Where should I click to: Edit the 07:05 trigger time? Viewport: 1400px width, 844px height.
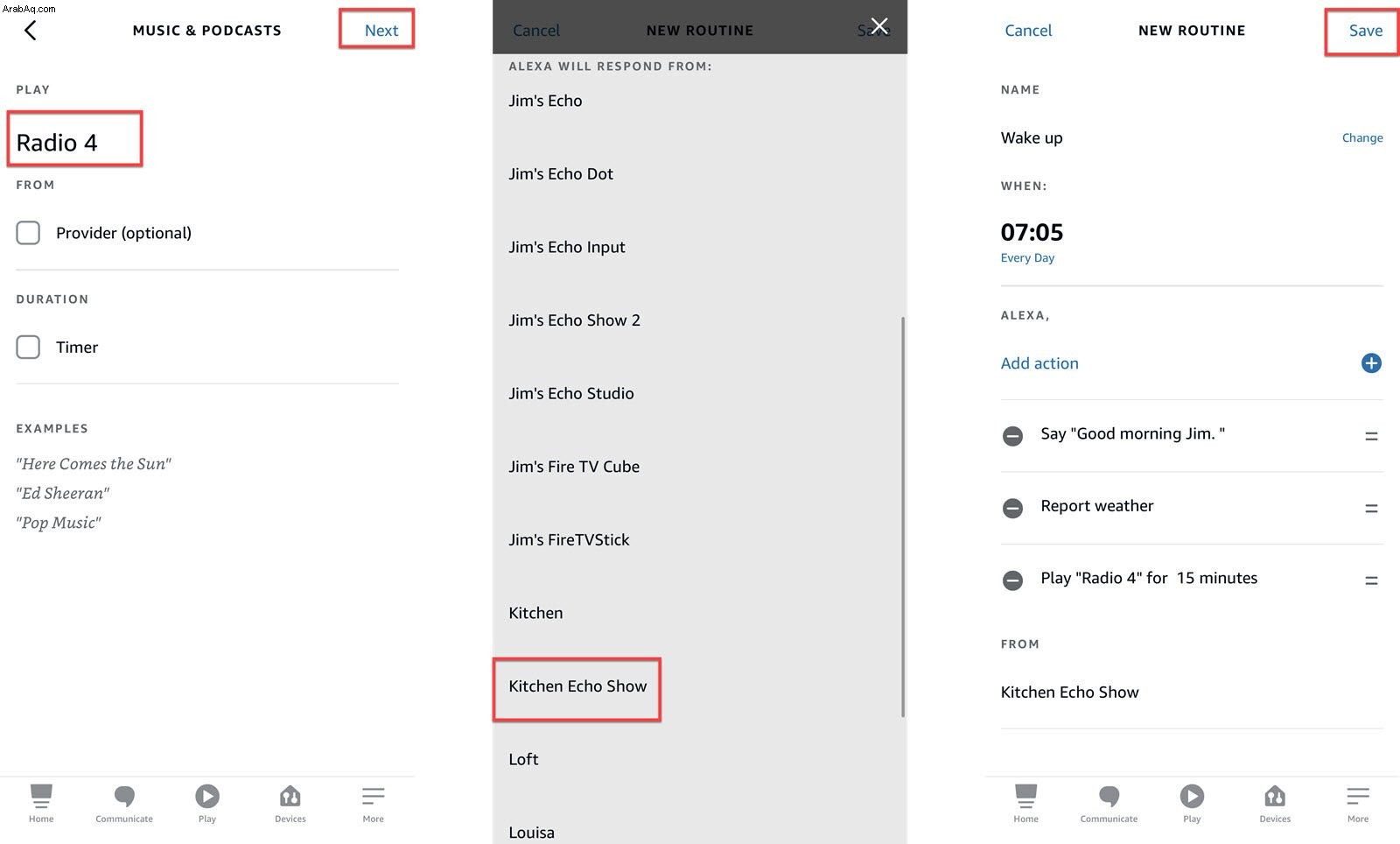tap(1032, 232)
